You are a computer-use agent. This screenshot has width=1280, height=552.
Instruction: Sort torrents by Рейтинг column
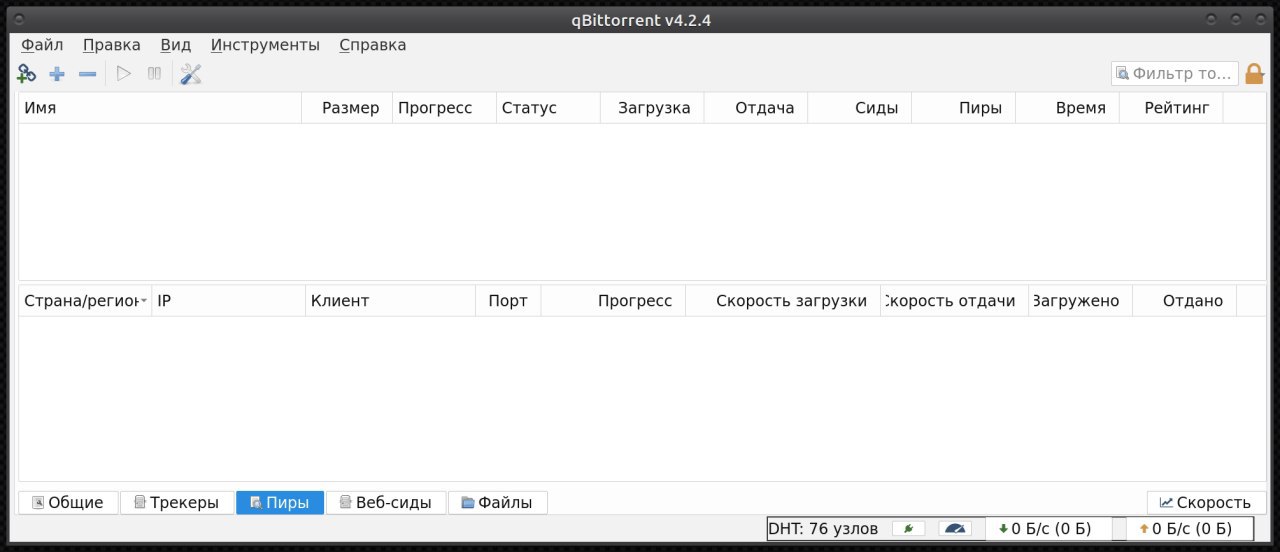[1172, 108]
